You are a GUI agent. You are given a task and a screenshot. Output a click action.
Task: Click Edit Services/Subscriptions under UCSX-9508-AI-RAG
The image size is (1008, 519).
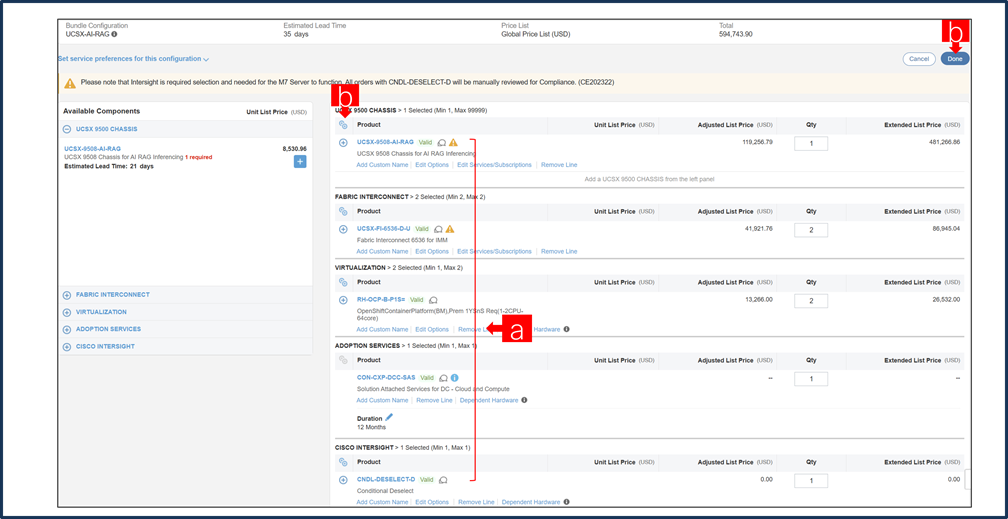[494, 165]
